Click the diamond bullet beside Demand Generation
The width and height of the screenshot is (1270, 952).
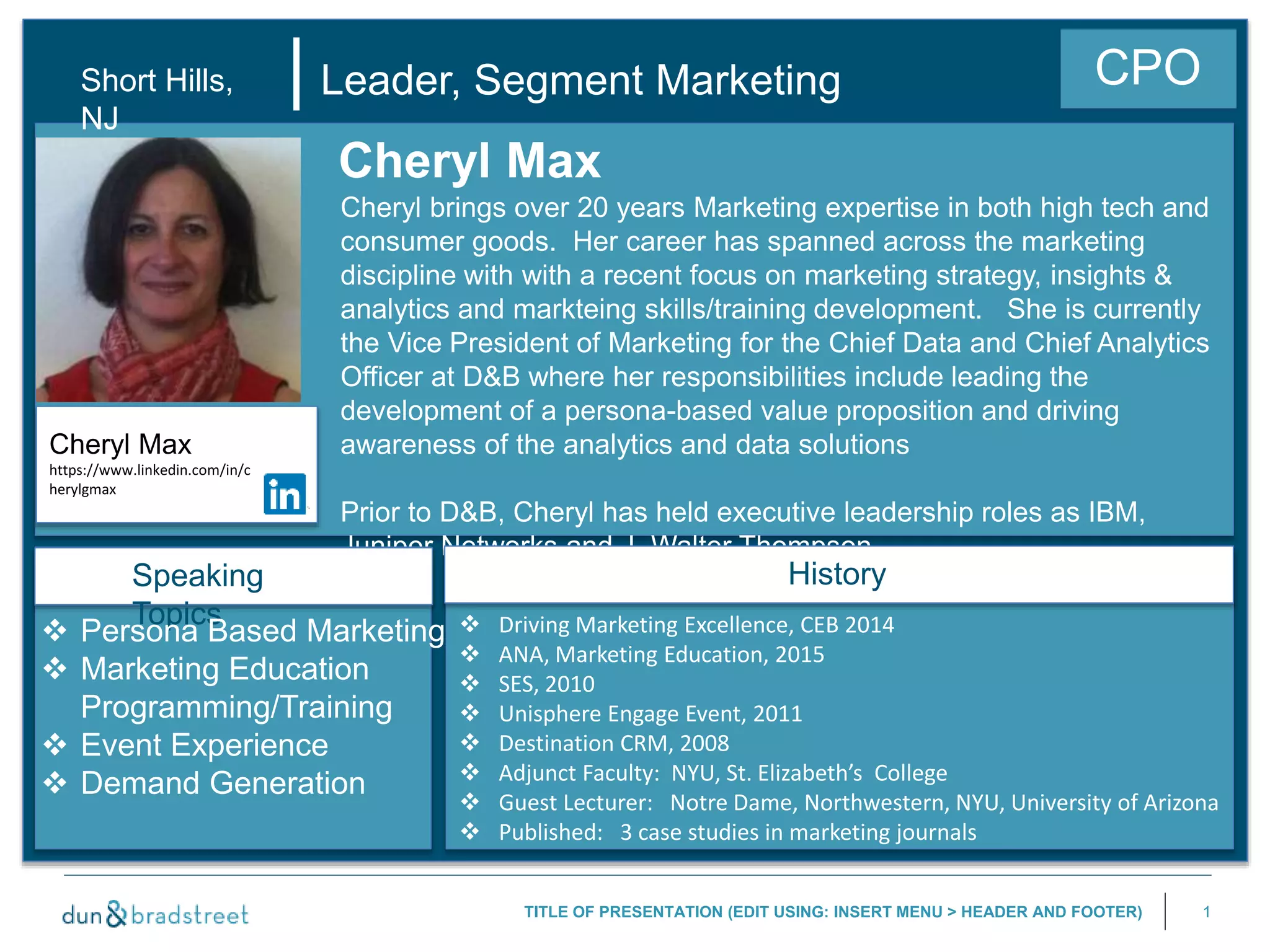coord(55,783)
